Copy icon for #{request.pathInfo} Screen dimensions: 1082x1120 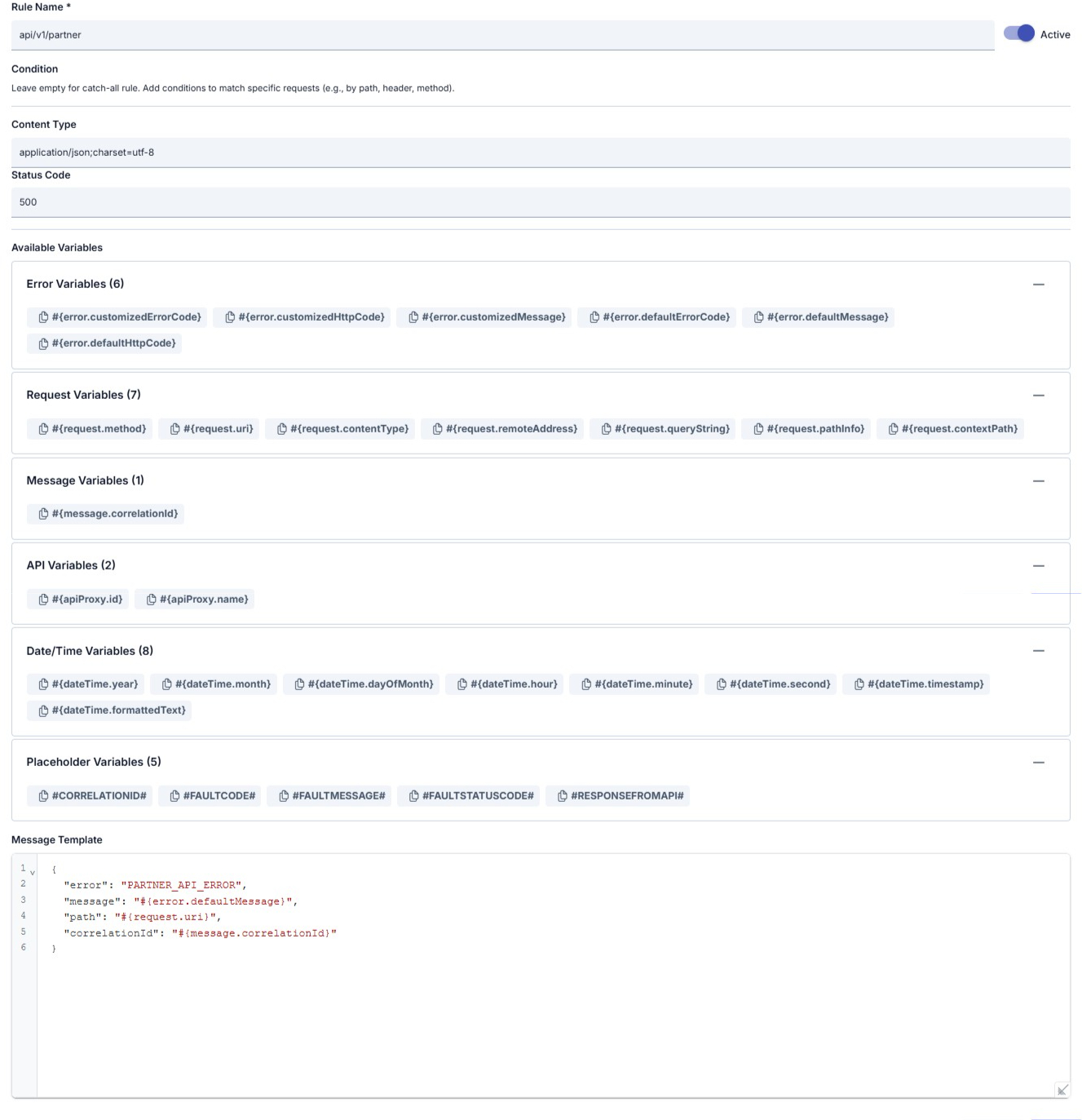pos(758,429)
